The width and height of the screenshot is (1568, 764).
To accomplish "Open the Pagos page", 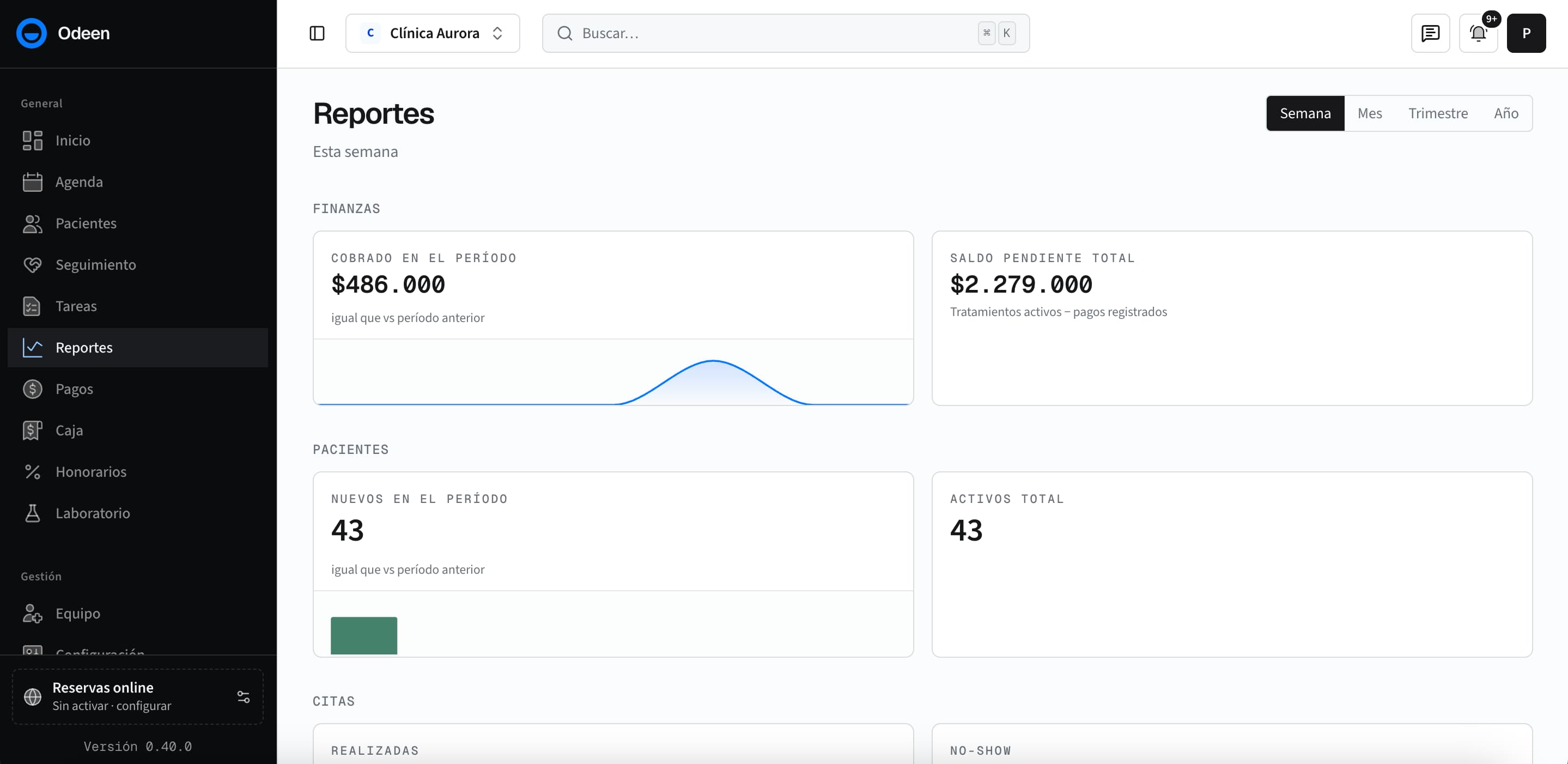I will (x=137, y=389).
